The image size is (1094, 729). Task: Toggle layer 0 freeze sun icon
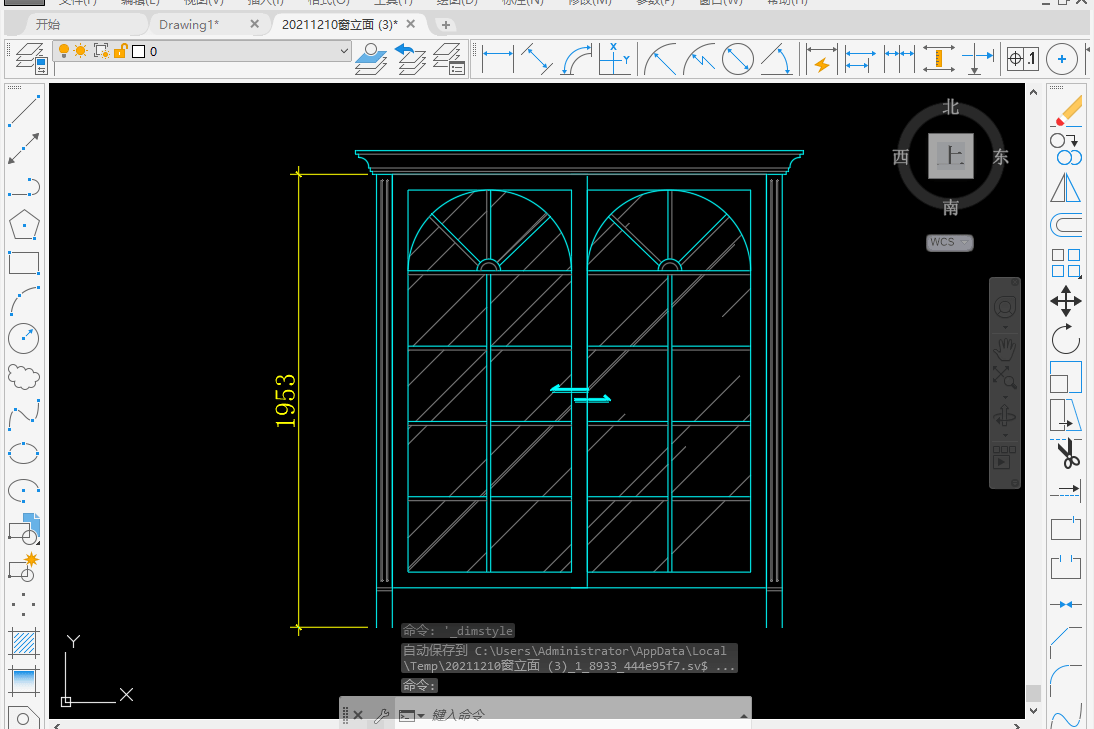coord(81,51)
